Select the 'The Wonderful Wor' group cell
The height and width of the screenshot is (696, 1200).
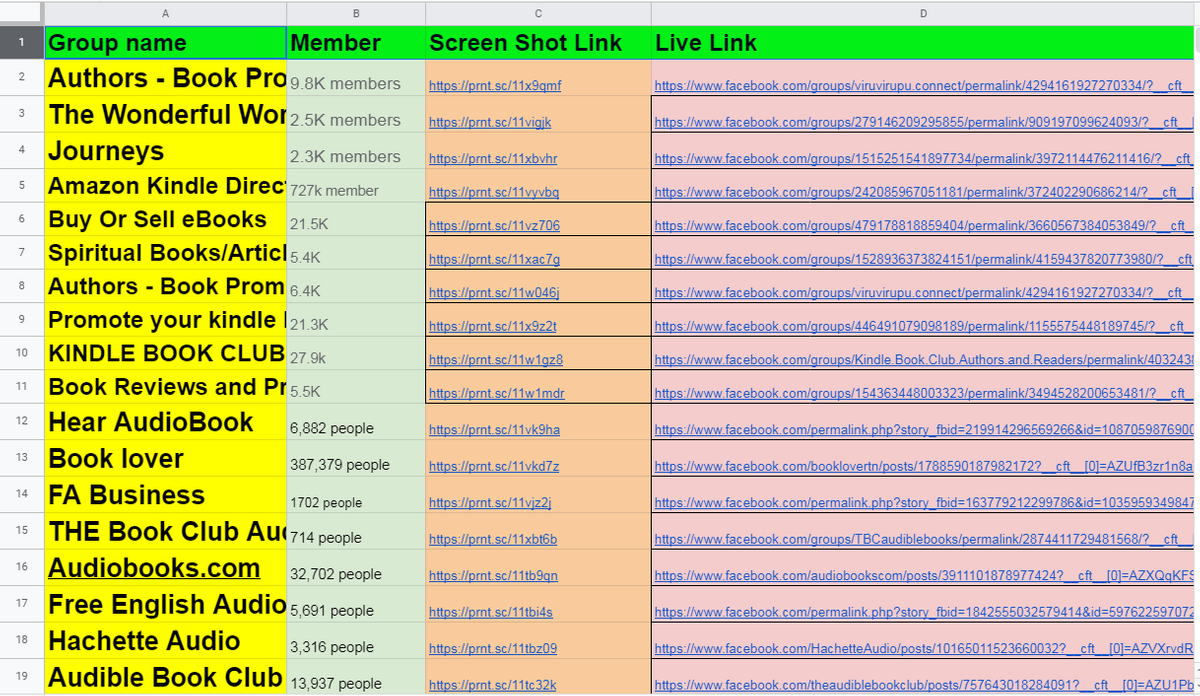coord(166,115)
